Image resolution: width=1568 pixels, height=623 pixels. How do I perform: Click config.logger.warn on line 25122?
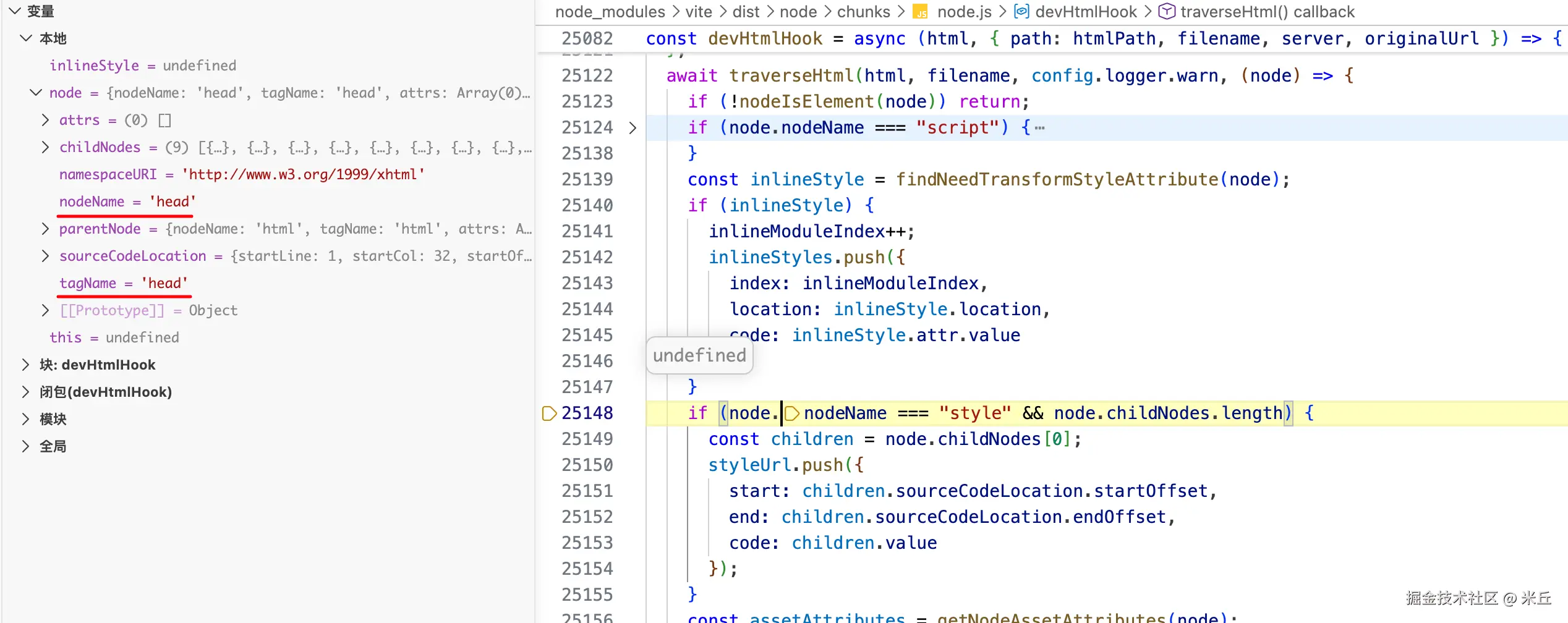tap(1125, 75)
